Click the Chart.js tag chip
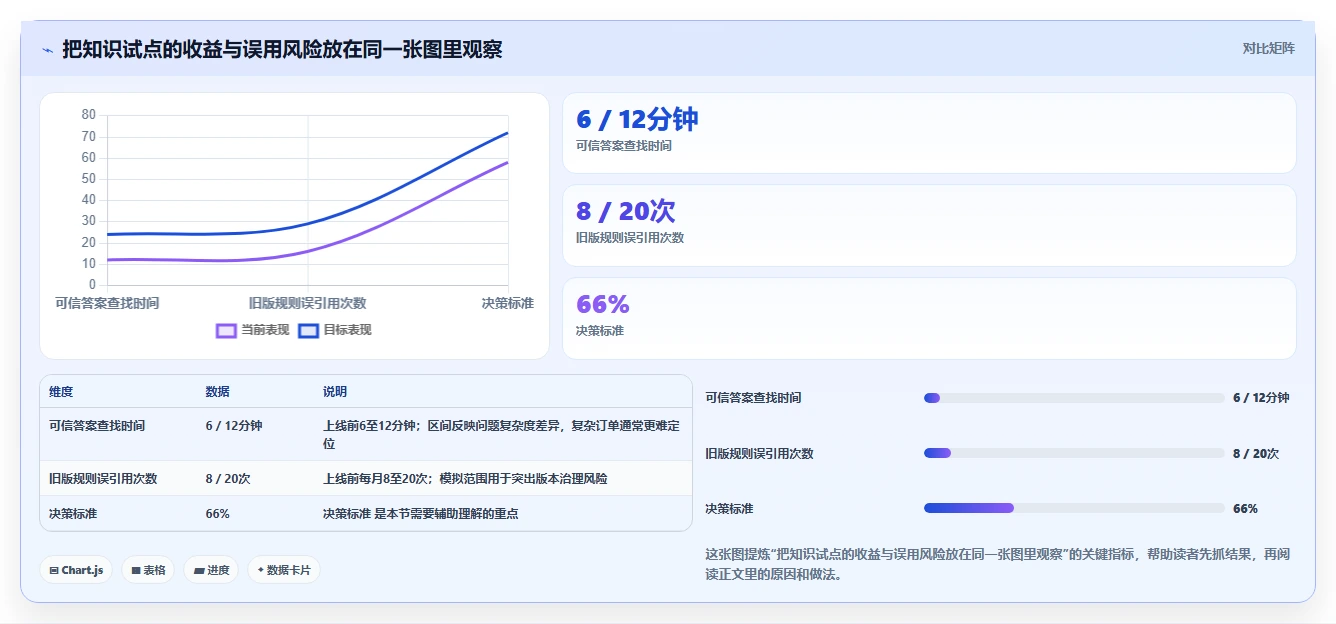The image size is (1336, 624). click(x=76, y=570)
